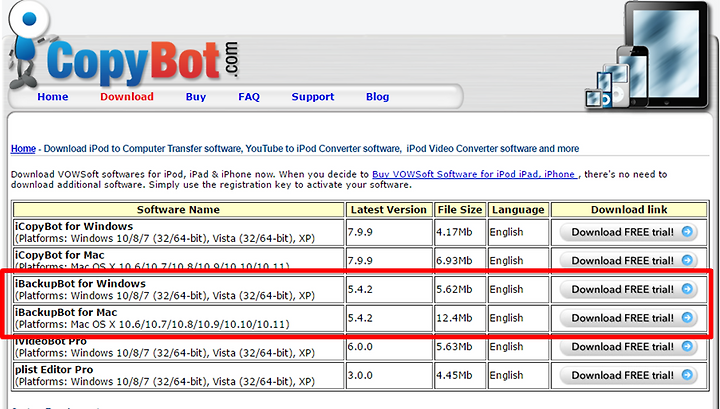Download free trial of plist Editor Pro
The width and height of the screenshot is (720, 409).
(x=629, y=375)
